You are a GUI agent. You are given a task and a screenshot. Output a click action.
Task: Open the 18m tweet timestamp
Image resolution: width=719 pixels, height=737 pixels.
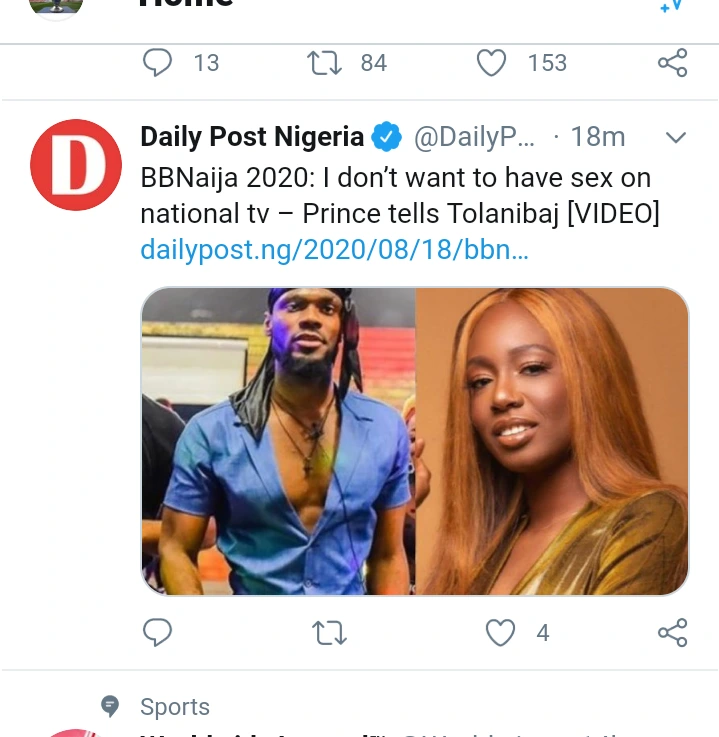pyautogui.click(x=598, y=136)
